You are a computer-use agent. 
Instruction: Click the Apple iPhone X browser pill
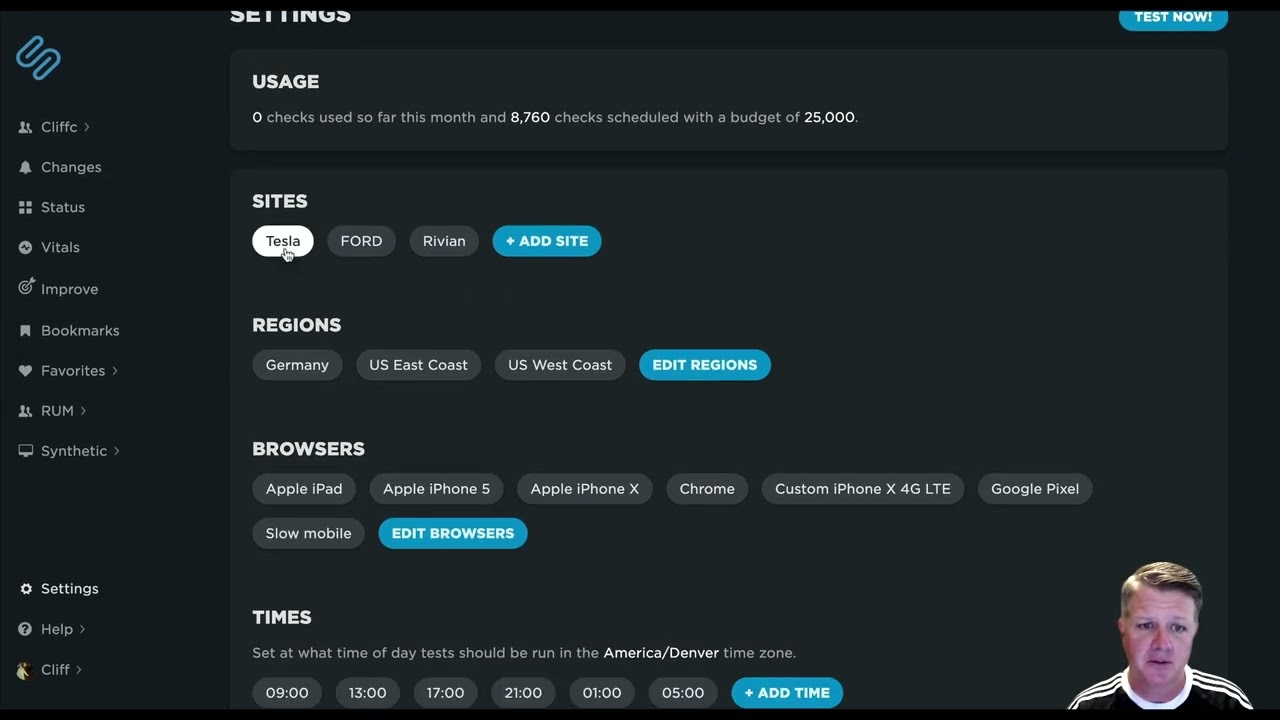[x=585, y=489]
